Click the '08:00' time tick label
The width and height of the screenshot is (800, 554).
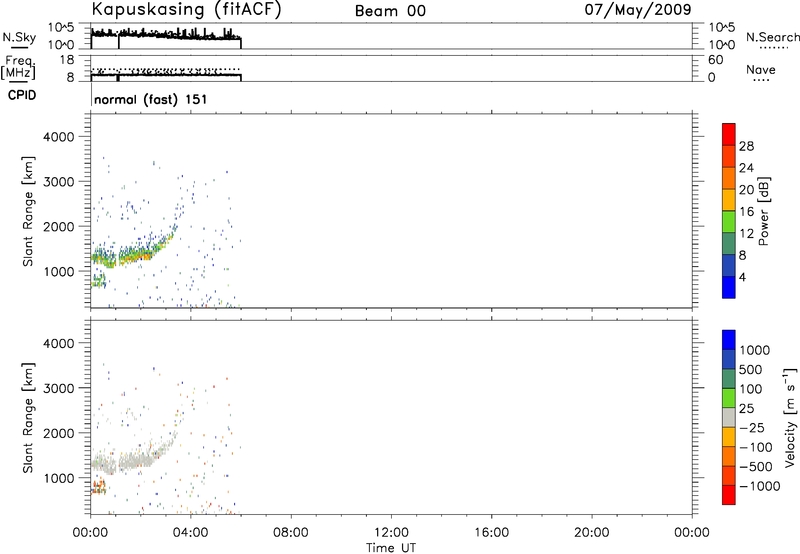tap(291, 533)
